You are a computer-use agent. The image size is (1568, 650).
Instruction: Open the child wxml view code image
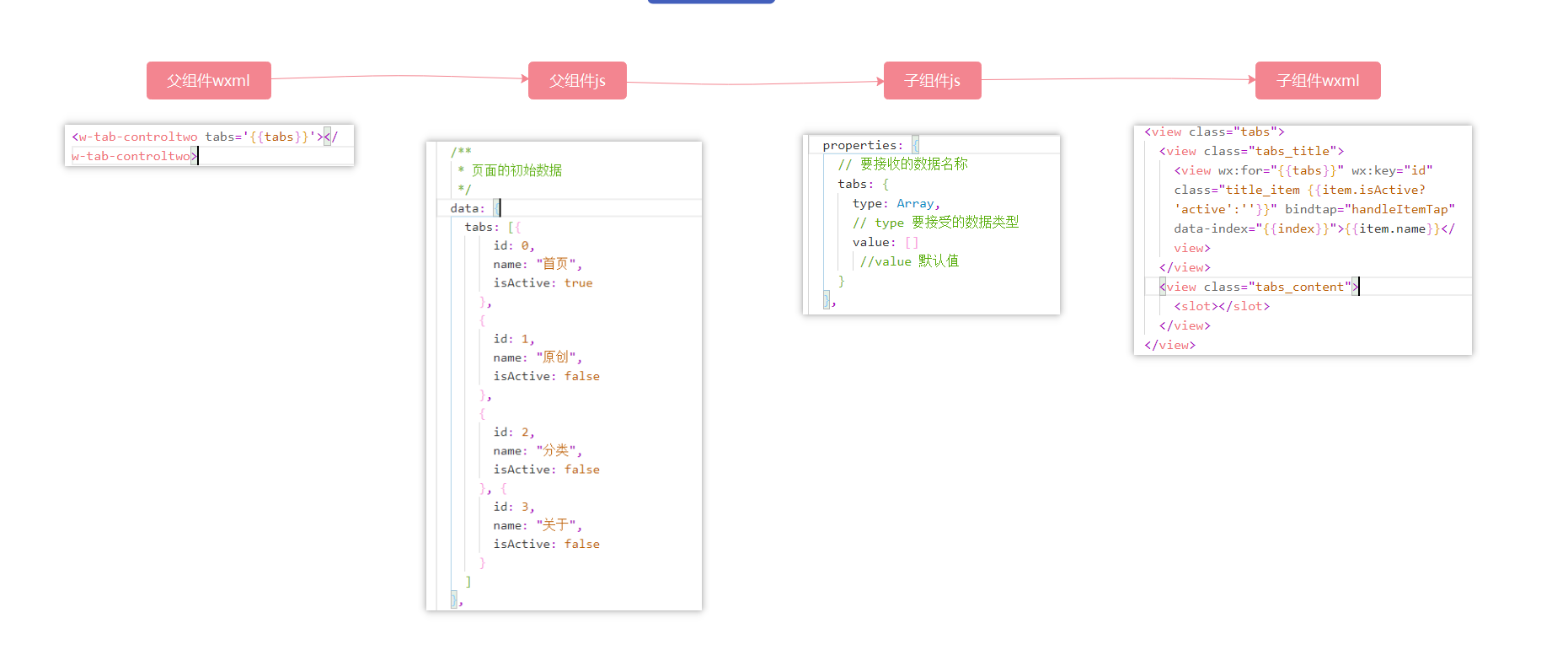(1303, 240)
